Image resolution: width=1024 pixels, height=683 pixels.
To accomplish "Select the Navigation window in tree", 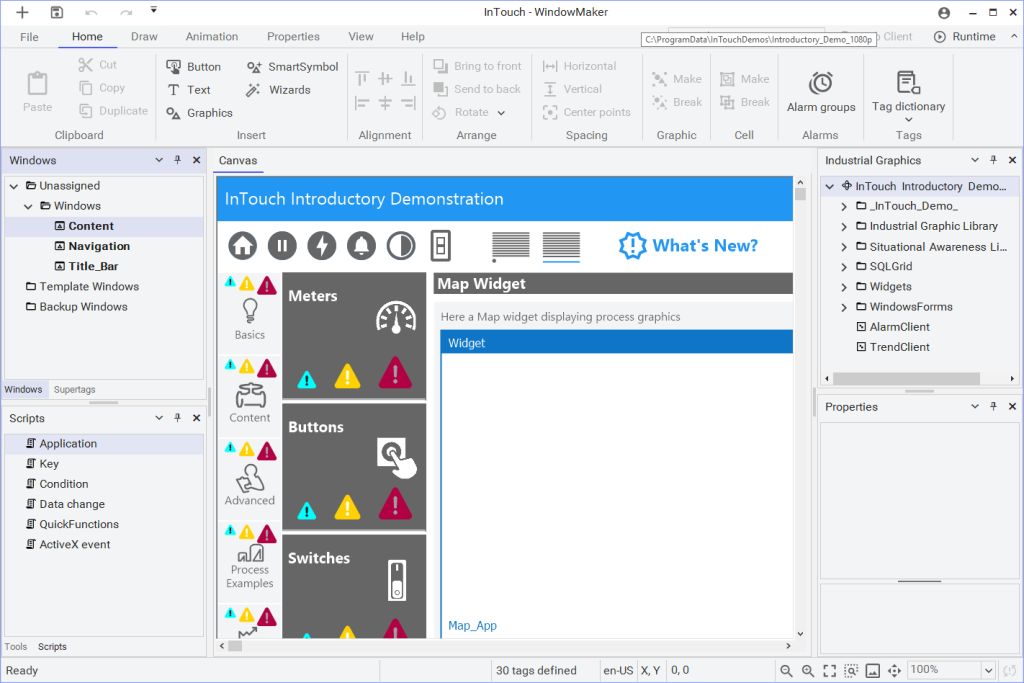I will [x=99, y=246].
